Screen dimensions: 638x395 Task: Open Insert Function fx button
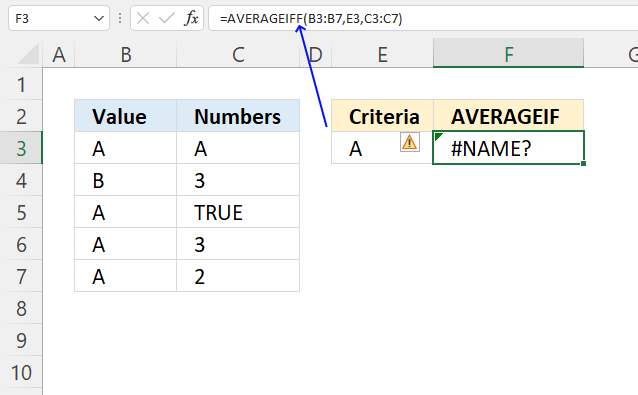[x=191, y=18]
